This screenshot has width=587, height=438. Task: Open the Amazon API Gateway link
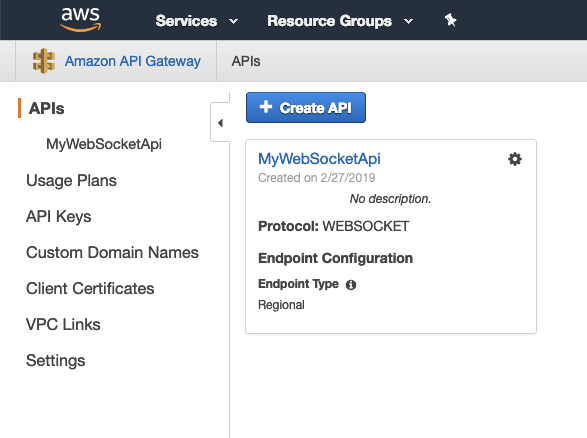133,61
